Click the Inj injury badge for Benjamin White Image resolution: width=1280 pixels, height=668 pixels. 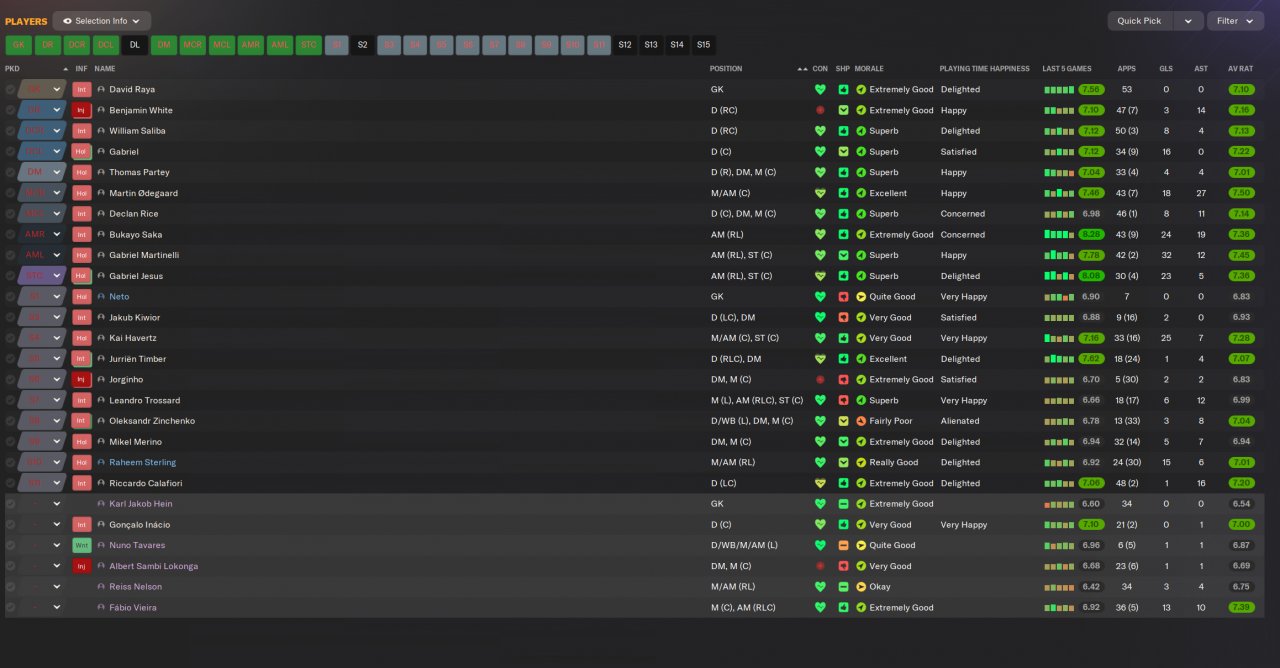[x=82, y=110]
